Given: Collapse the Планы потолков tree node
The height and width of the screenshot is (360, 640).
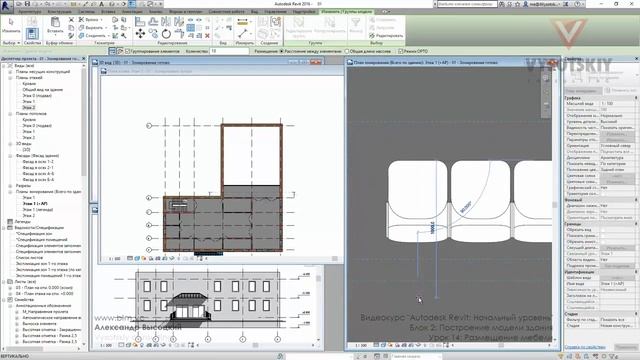Looking at the screenshot, I should [10, 114].
